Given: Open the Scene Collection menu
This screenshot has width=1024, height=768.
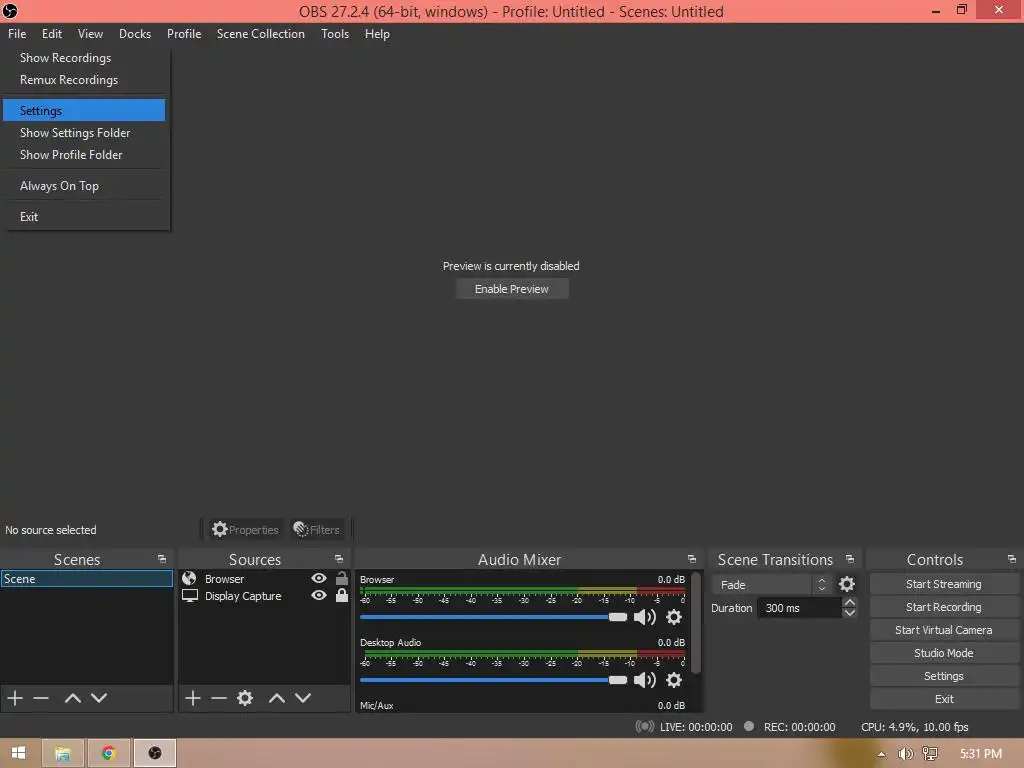Looking at the screenshot, I should click(261, 33).
